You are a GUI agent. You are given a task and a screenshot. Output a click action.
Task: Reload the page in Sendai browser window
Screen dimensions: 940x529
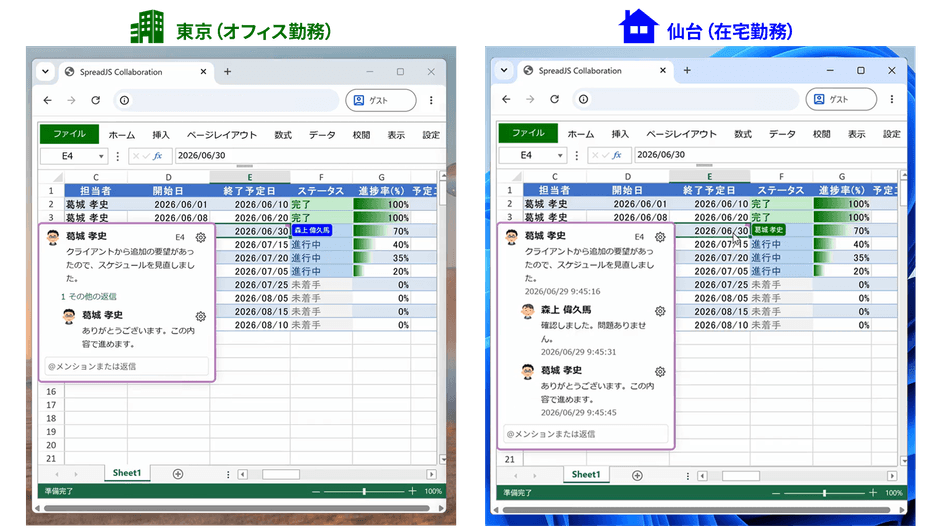tap(555, 99)
